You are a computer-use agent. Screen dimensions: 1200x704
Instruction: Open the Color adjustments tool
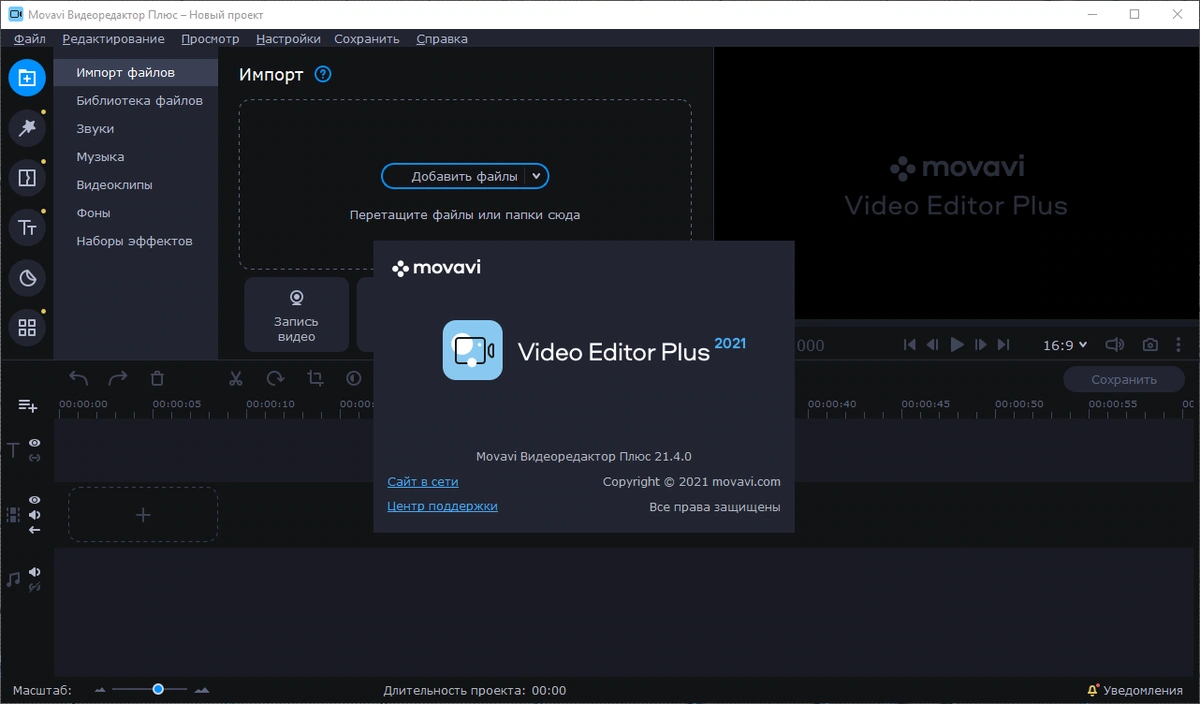point(354,378)
